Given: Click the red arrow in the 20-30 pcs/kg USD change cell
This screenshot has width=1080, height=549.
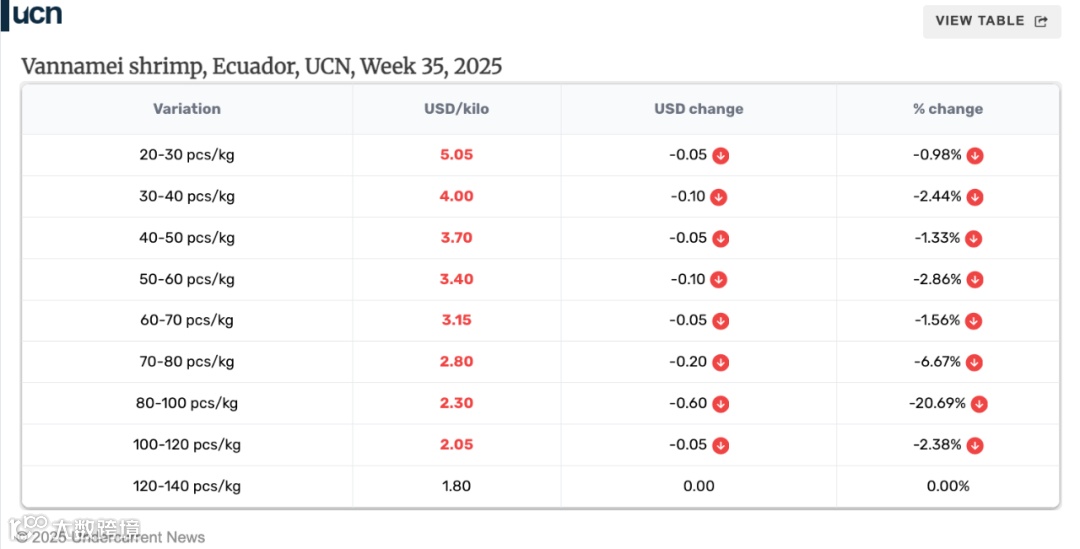Looking at the screenshot, I should (x=720, y=156).
